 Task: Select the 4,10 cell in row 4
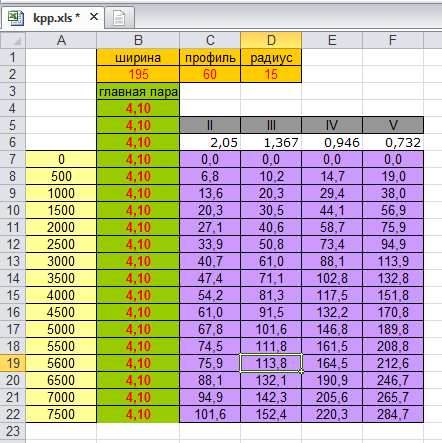tap(138, 108)
